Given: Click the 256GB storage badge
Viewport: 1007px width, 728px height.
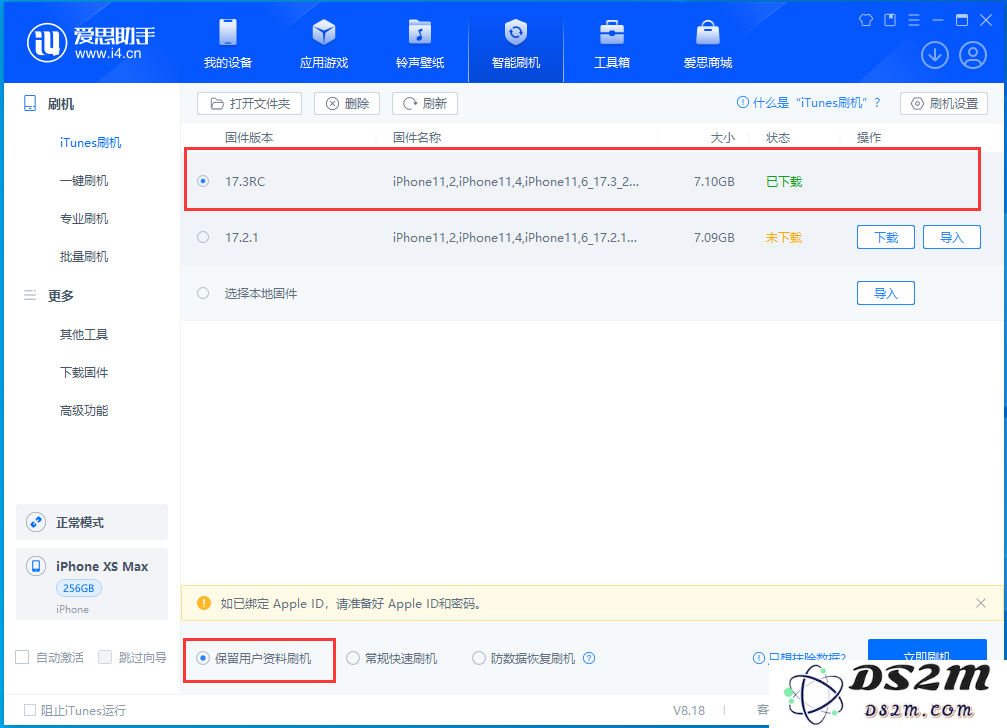Looking at the screenshot, I should (79, 588).
